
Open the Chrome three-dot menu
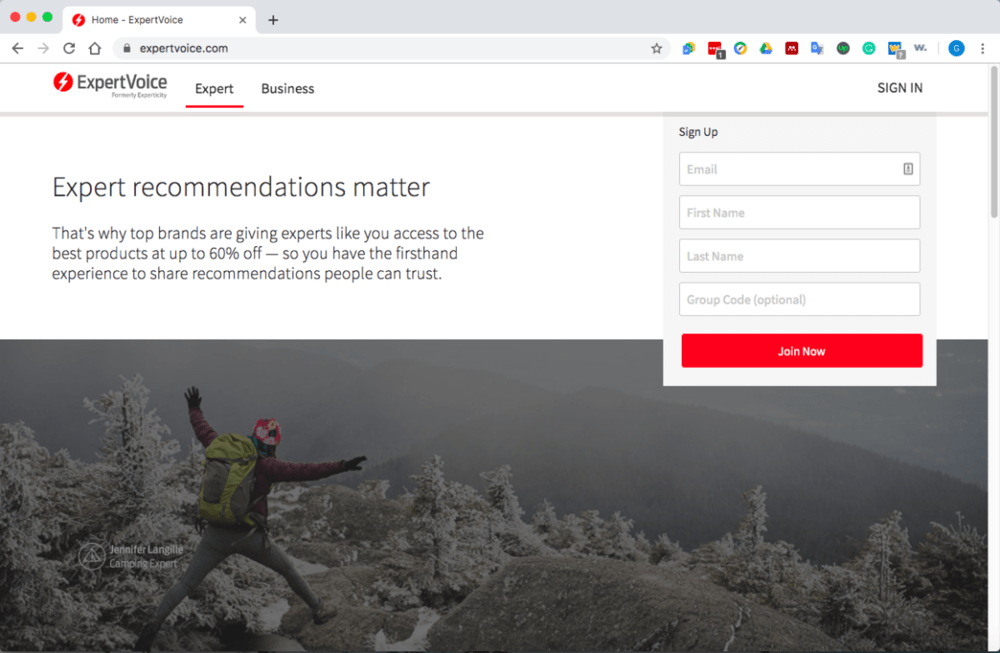(x=982, y=48)
